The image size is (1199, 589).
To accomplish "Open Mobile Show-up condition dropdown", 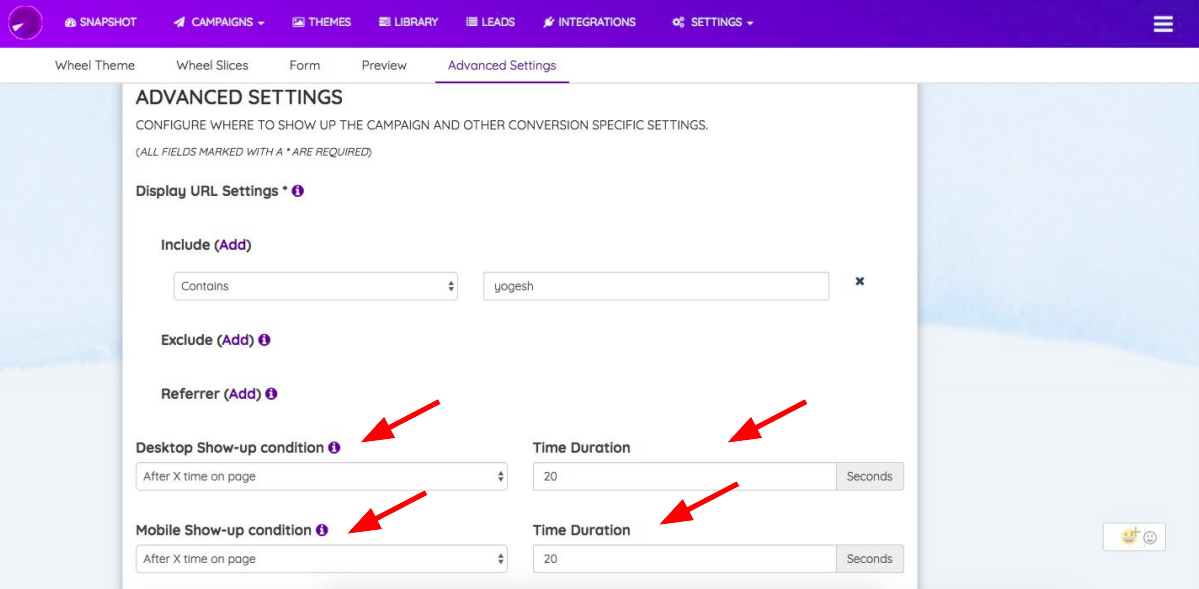I will click(x=321, y=558).
